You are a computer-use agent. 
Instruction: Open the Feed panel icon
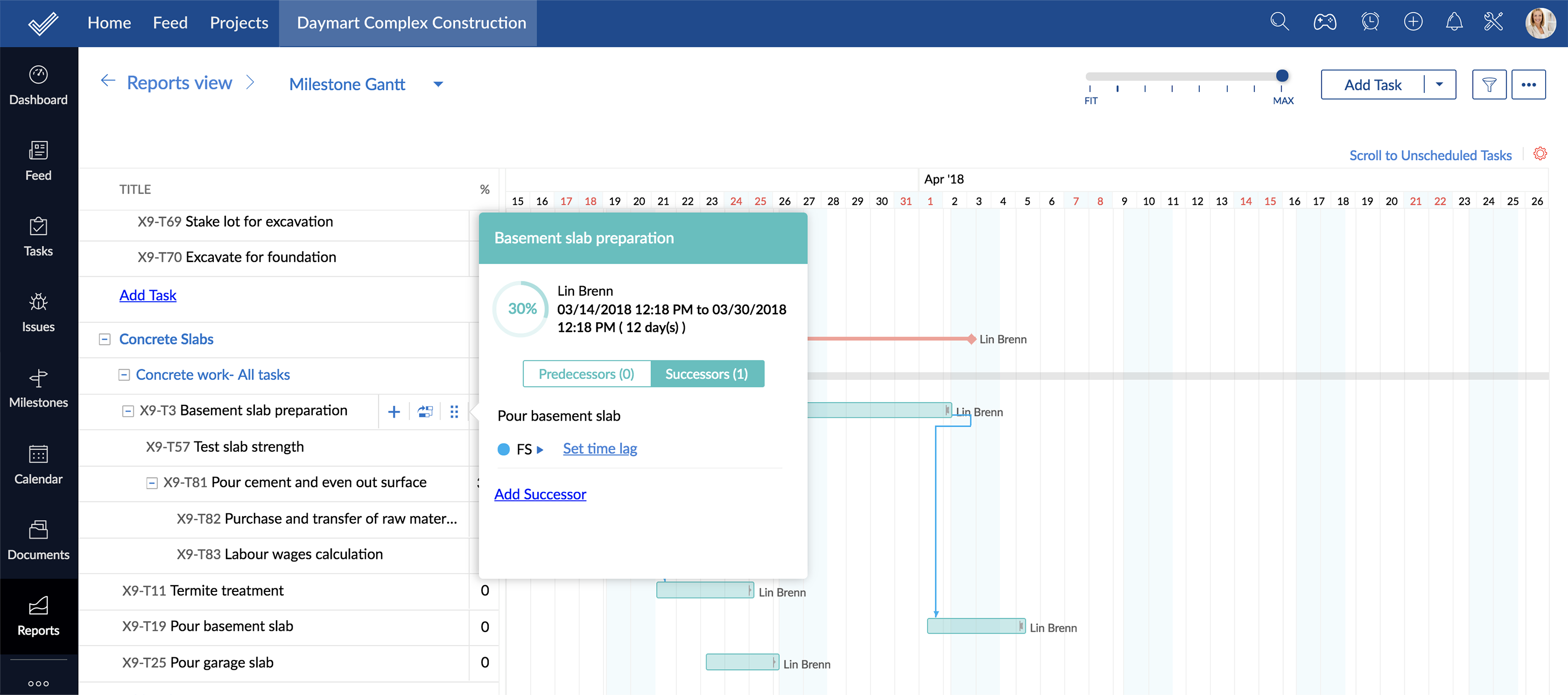click(x=39, y=162)
